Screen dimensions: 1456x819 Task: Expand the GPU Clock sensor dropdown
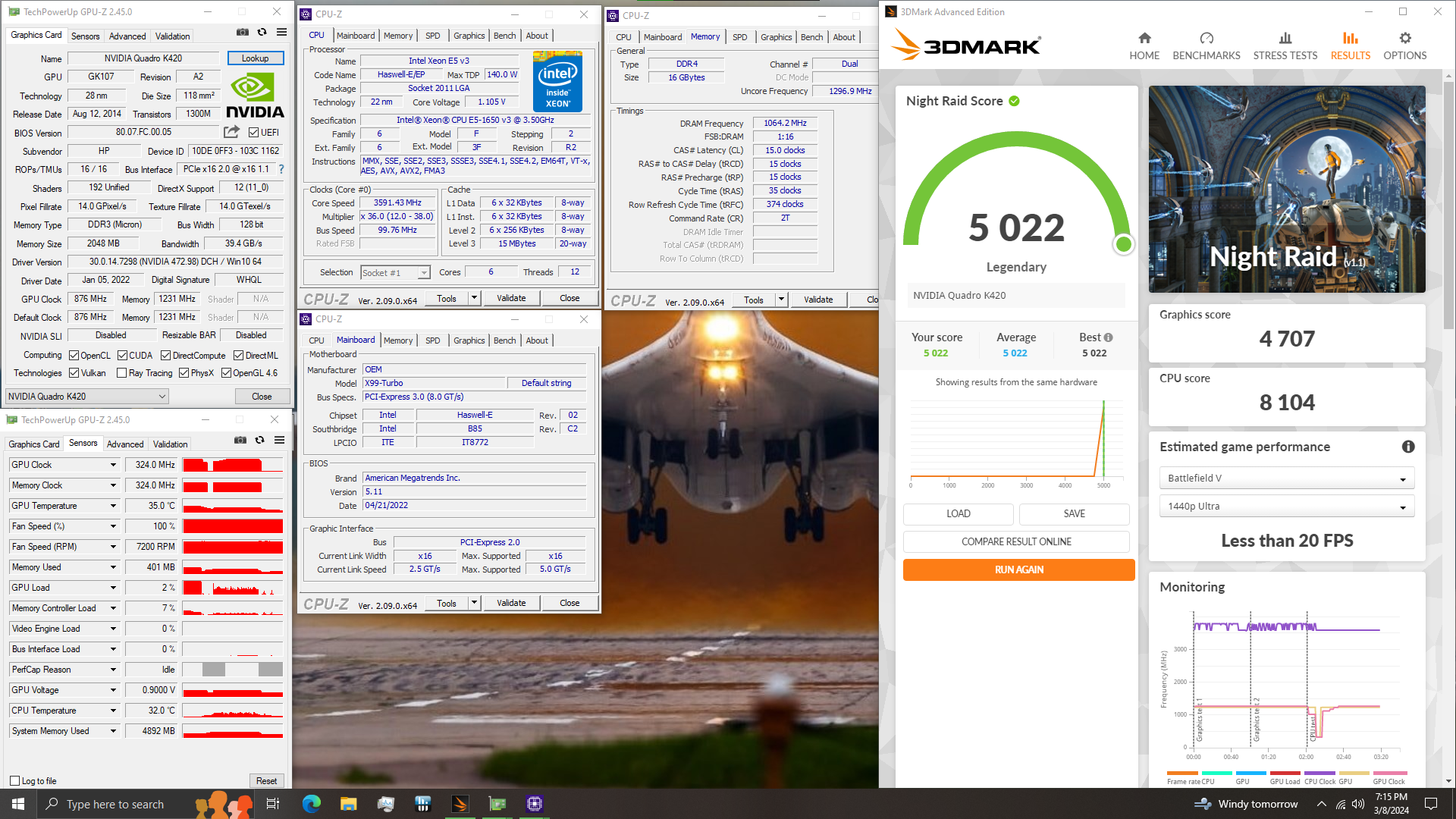pos(113,465)
